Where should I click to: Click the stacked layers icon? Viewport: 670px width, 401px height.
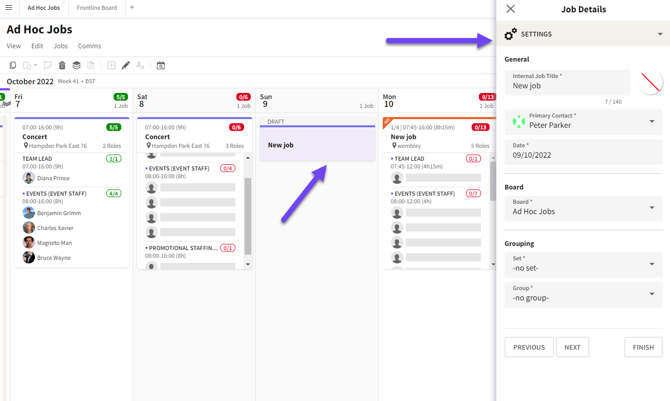tap(76, 65)
